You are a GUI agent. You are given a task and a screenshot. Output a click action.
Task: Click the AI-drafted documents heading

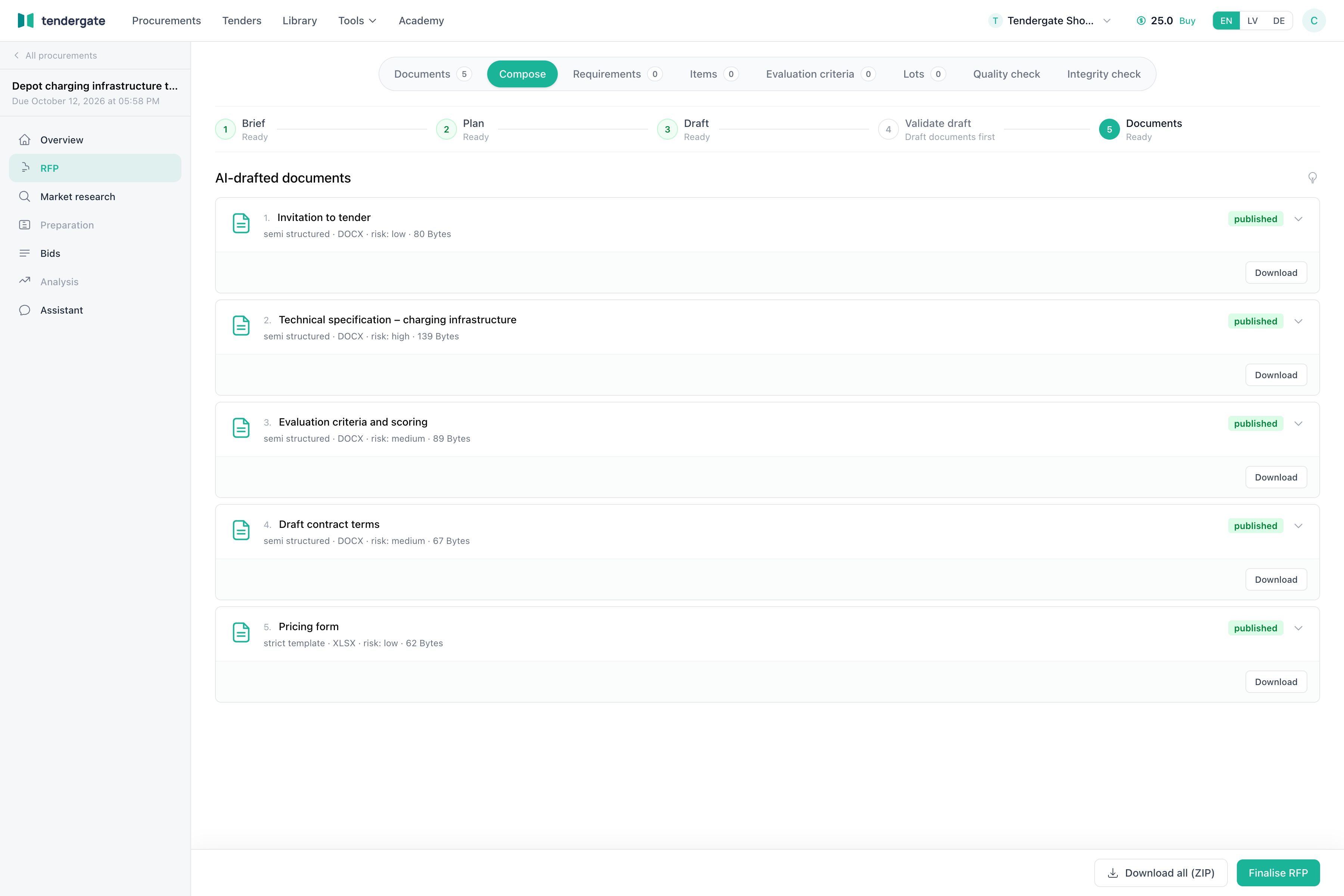tap(283, 178)
